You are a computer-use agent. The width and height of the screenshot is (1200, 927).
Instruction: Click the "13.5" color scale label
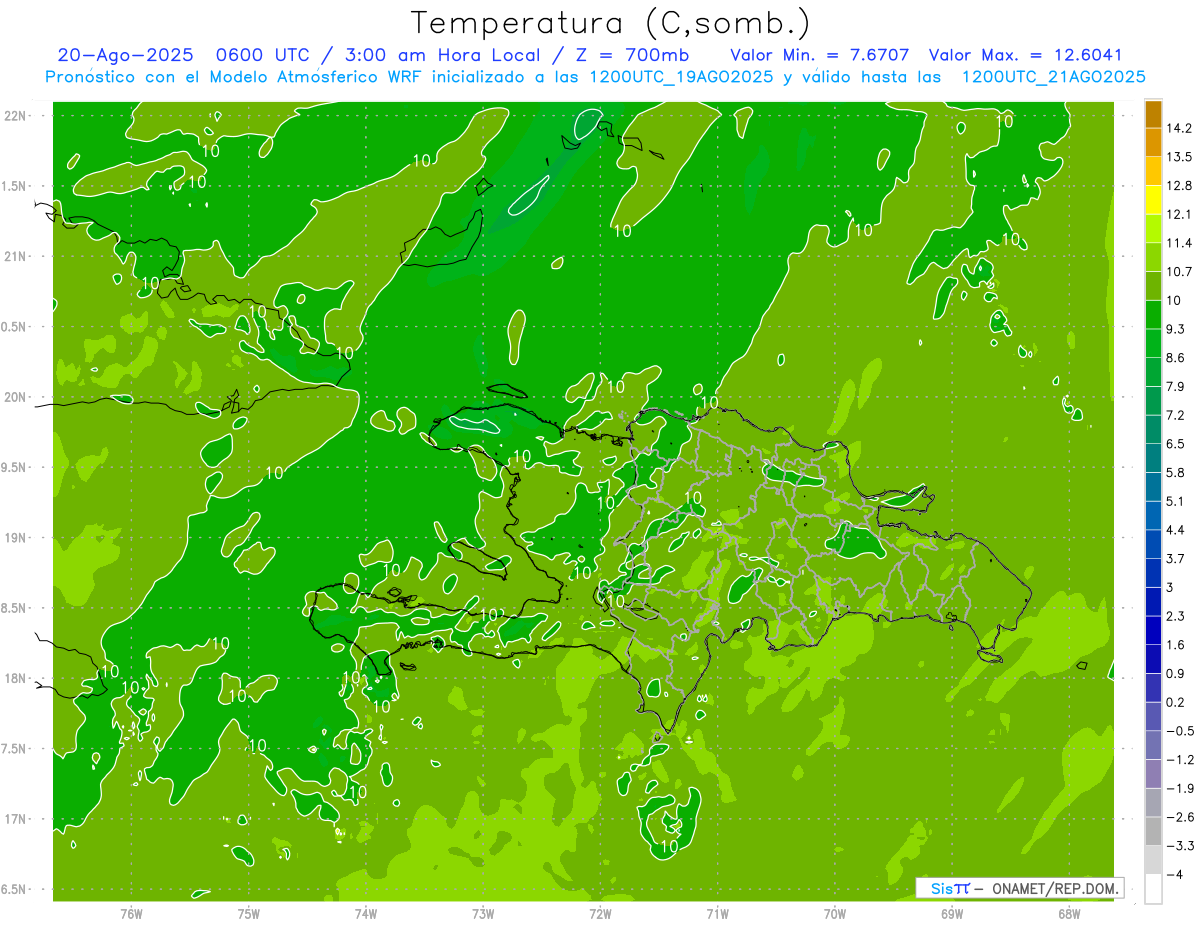pyautogui.click(x=1180, y=157)
